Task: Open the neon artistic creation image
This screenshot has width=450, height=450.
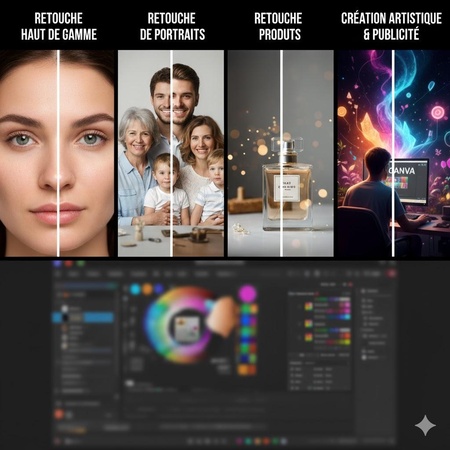Action: tap(394, 153)
